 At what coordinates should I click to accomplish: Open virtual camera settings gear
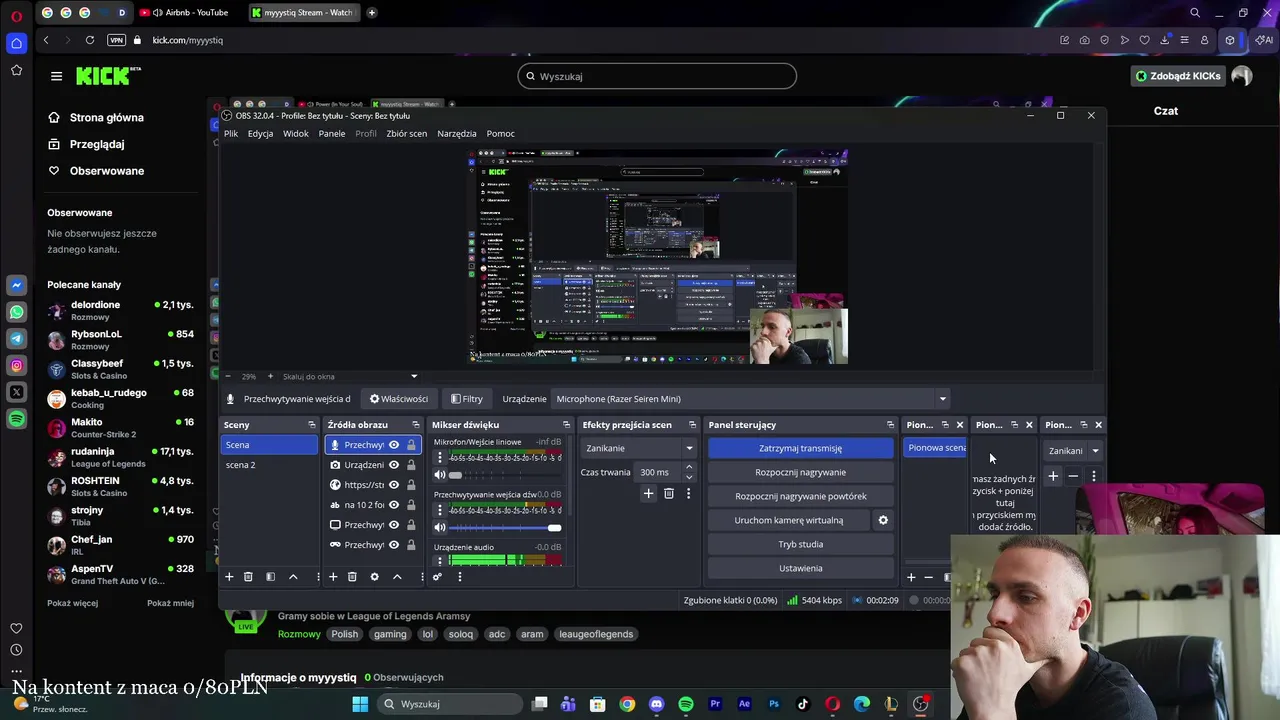[883, 520]
